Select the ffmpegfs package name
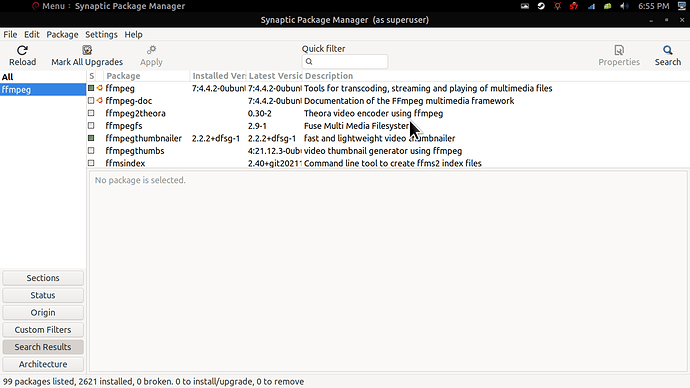 pyautogui.click(x=124, y=126)
